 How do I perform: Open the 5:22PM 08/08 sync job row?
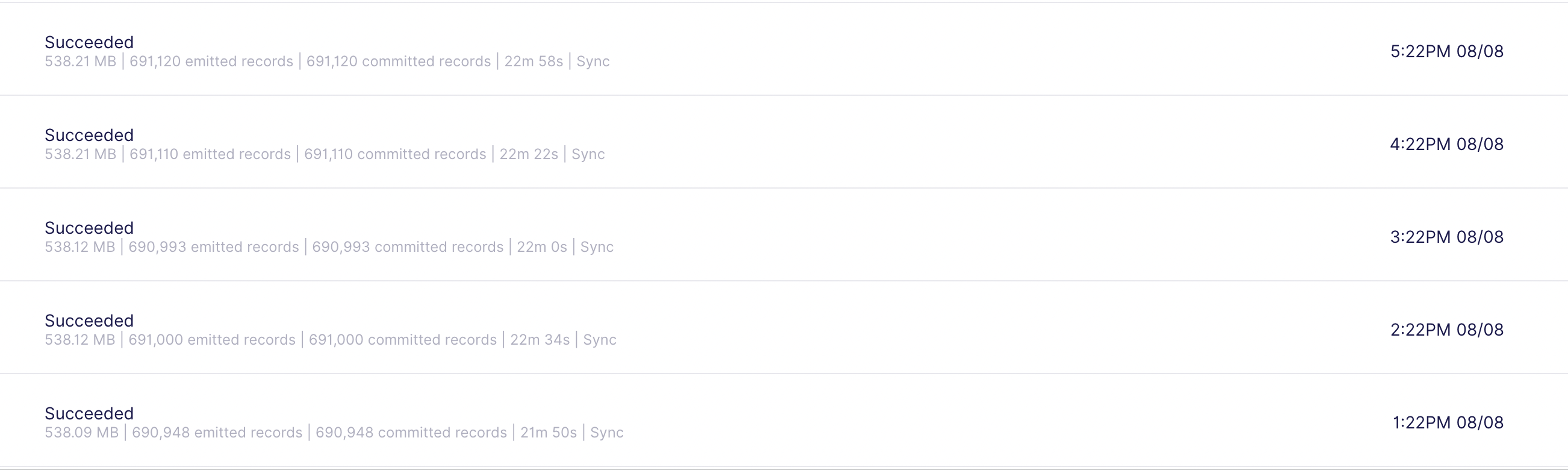[784, 50]
